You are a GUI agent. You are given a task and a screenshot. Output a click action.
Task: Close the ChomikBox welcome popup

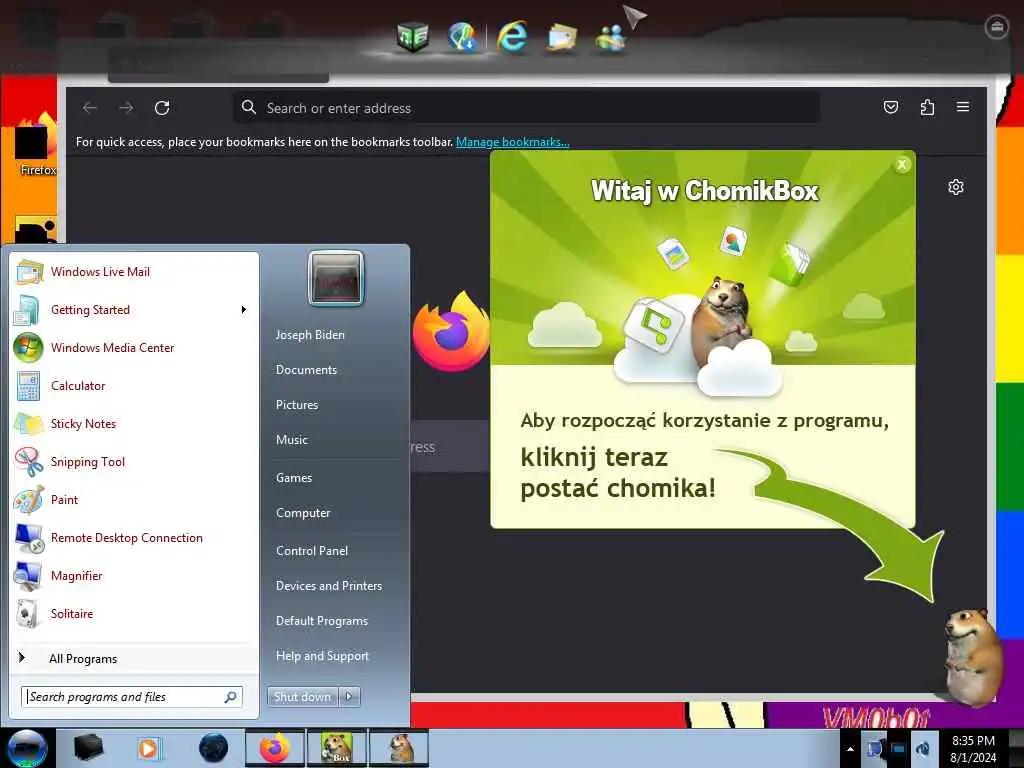click(902, 165)
